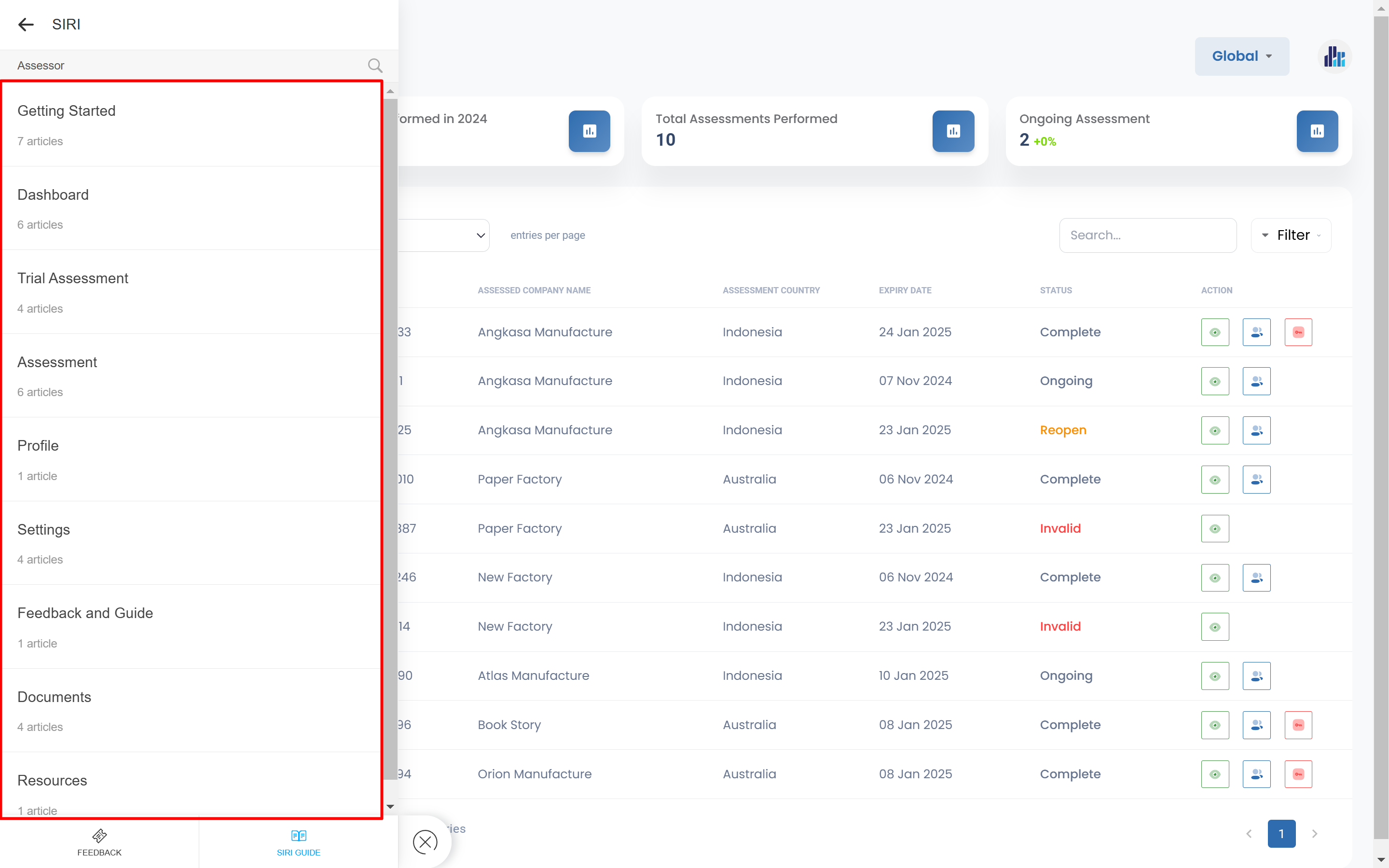Open the profile logo icon at top right
This screenshot has width=1389, height=868.
pyautogui.click(x=1334, y=56)
